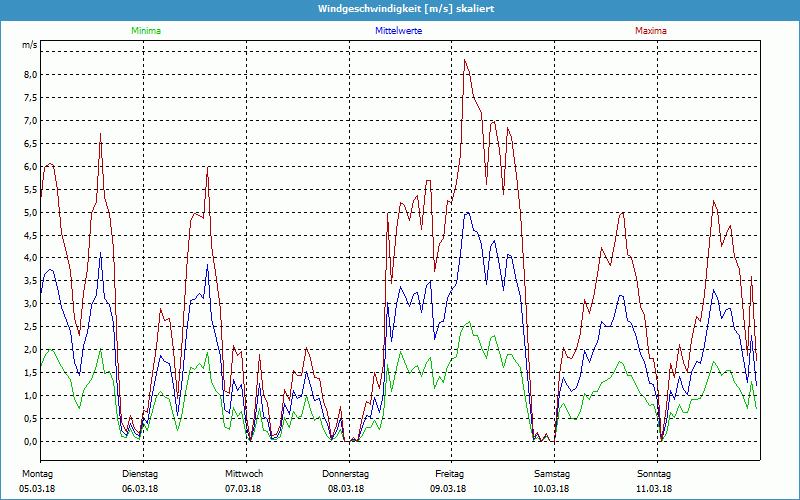Click the '1,0' y-axis value

coord(30,395)
